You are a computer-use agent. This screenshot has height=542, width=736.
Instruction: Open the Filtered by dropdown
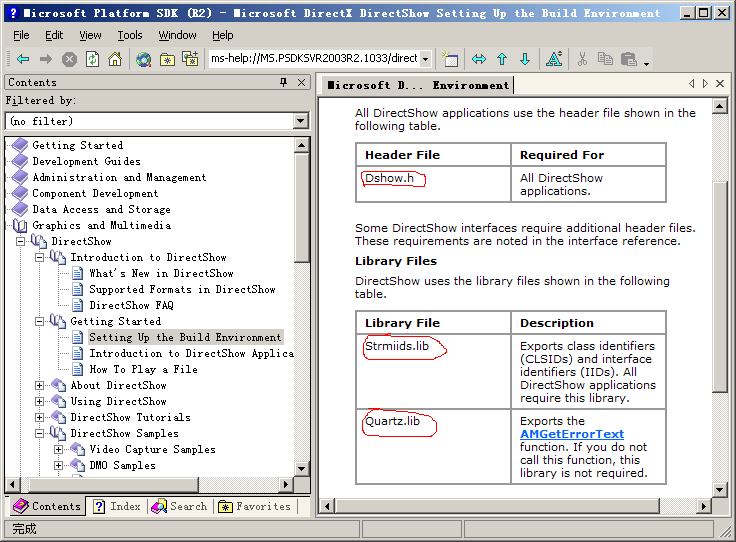pyautogui.click(x=301, y=122)
